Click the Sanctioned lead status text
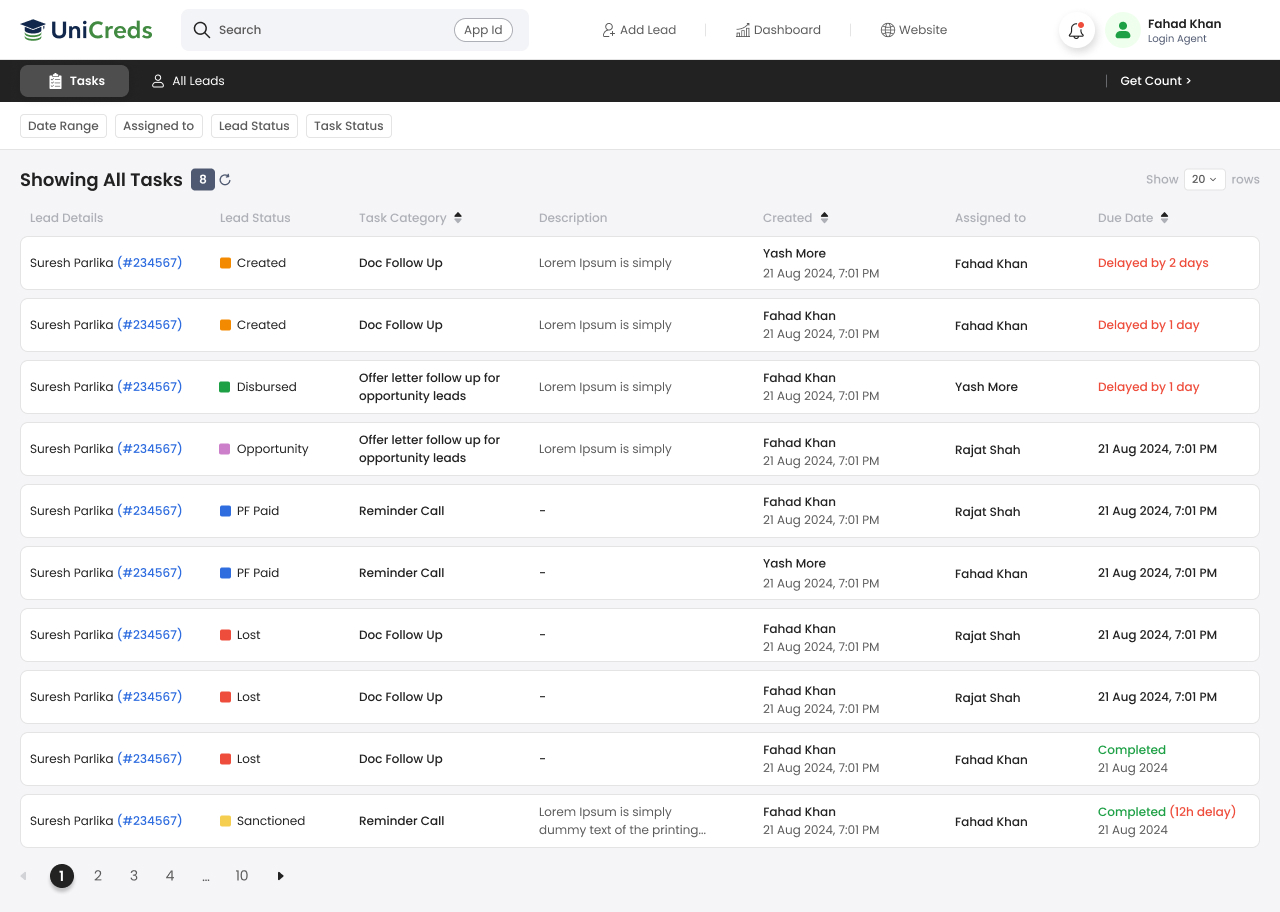This screenshot has height=912, width=1280. tap(271, 821)
